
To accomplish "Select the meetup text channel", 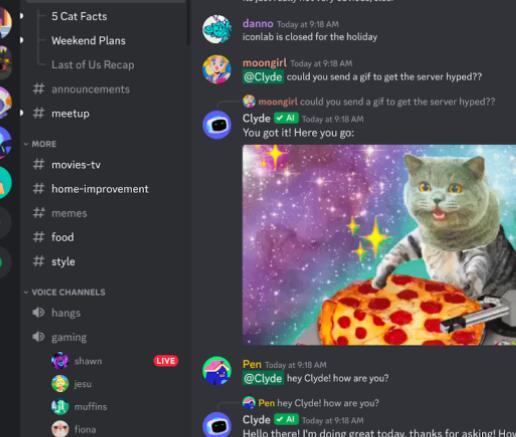I will 70,114.
